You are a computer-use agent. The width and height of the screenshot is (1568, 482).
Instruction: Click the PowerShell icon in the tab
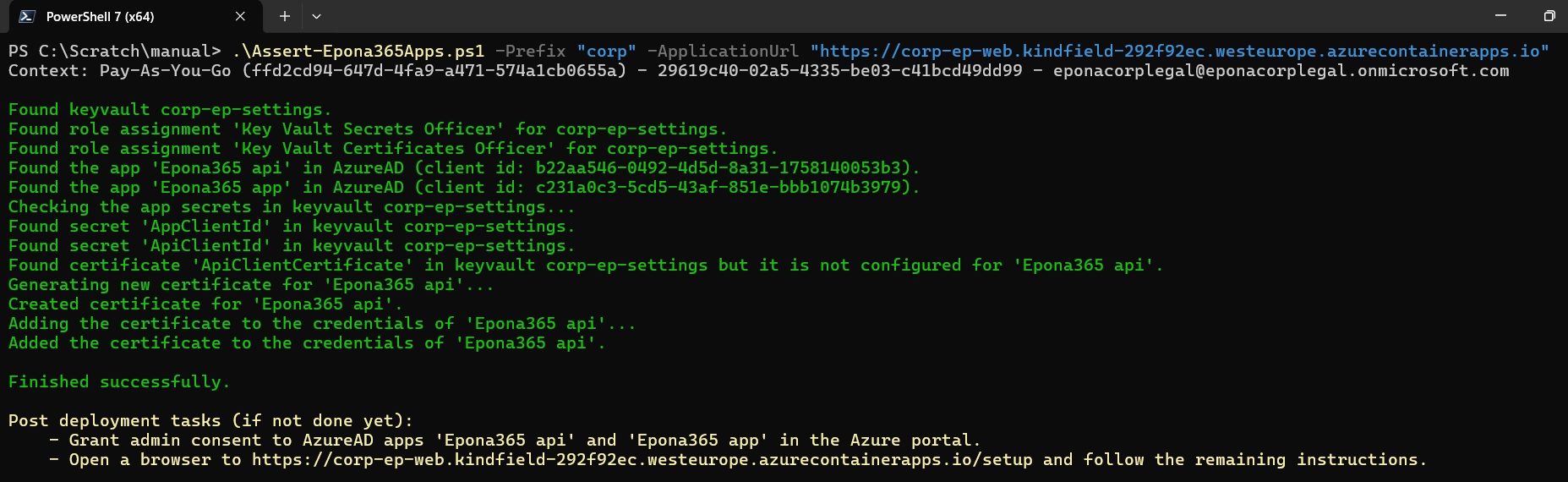27,16
